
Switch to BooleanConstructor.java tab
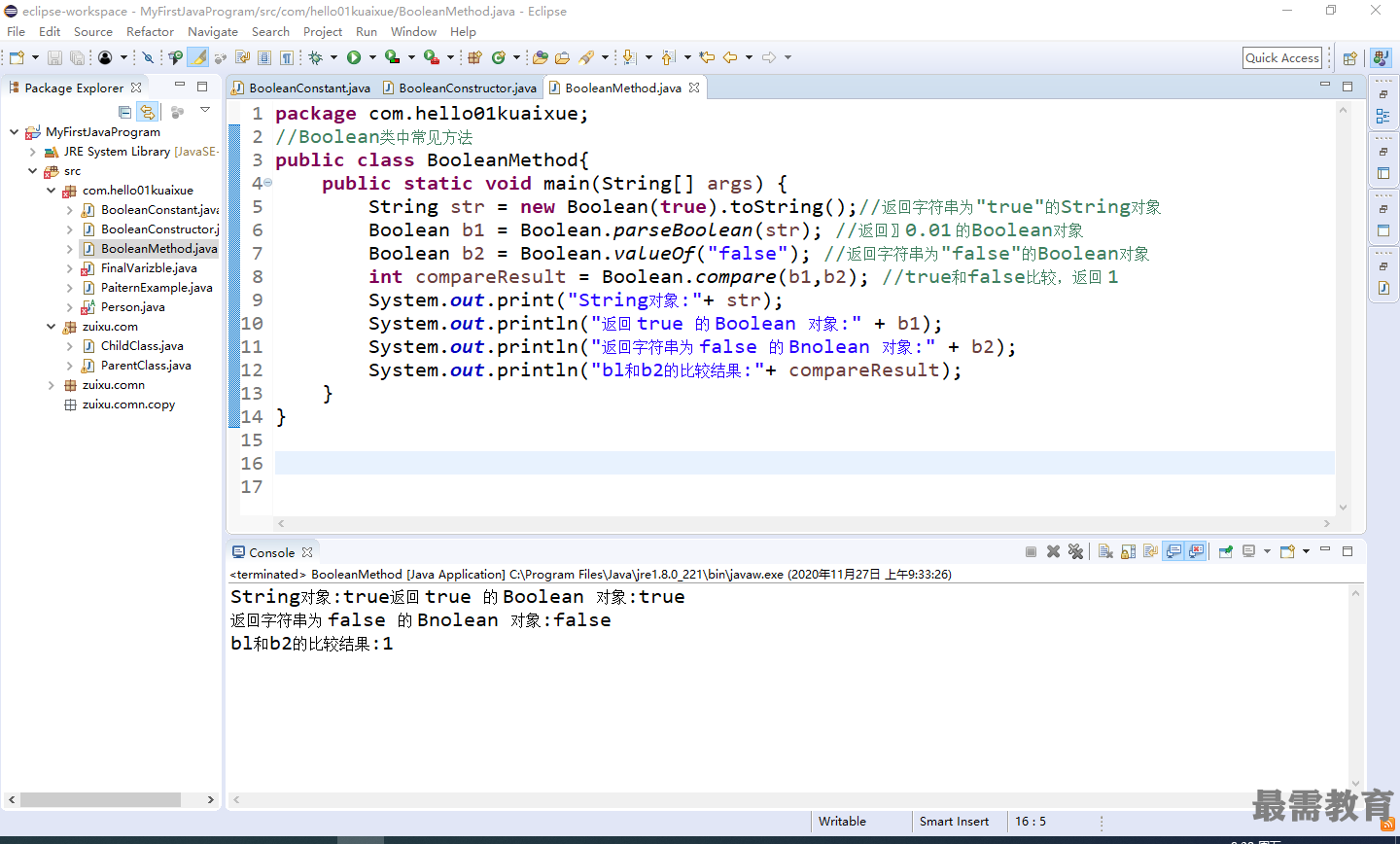pos(460,88)
